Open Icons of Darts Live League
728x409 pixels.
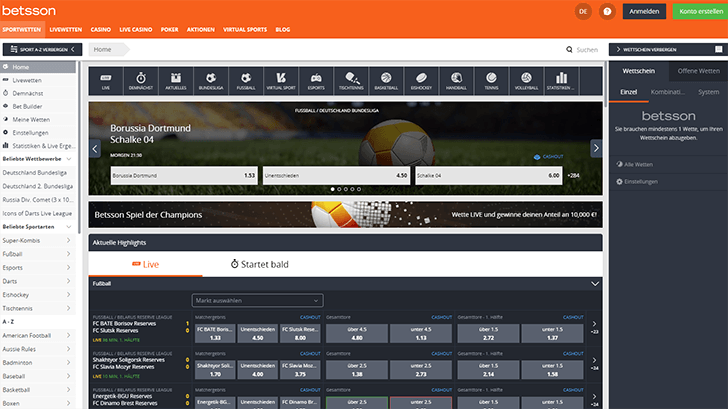tap(37, 214)
